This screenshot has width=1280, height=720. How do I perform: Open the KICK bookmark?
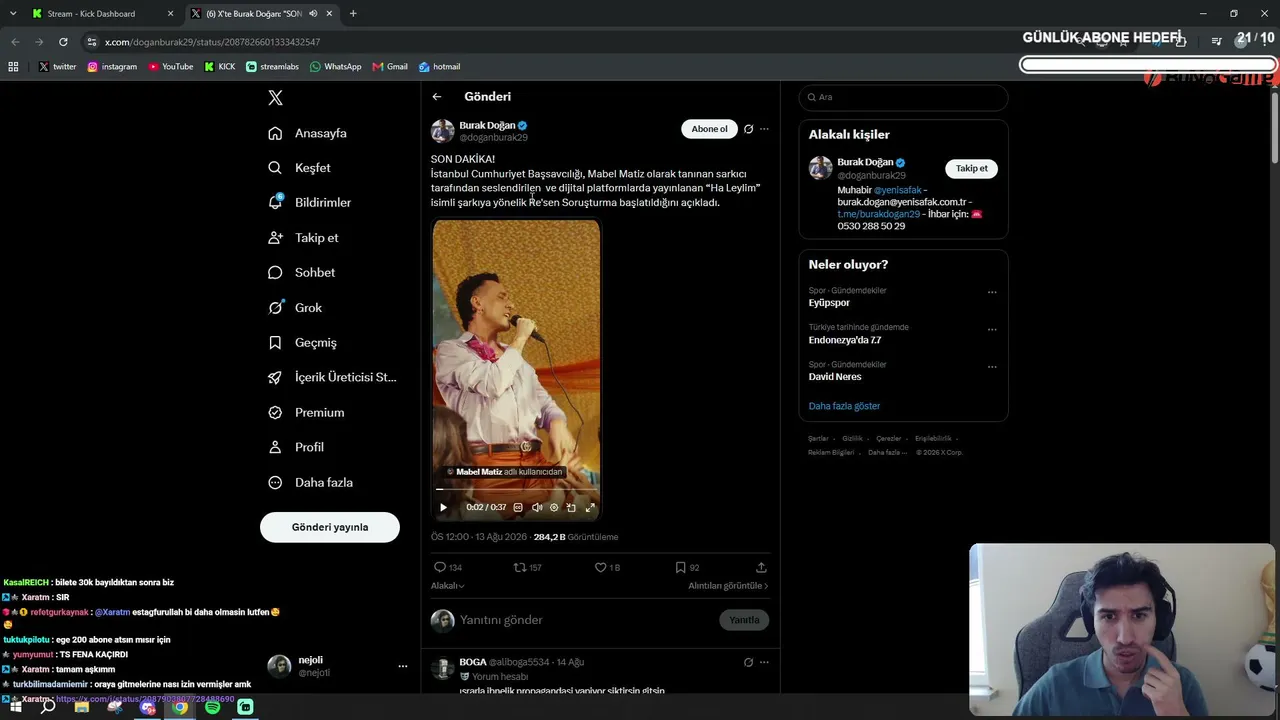click(x=220, y=67)
